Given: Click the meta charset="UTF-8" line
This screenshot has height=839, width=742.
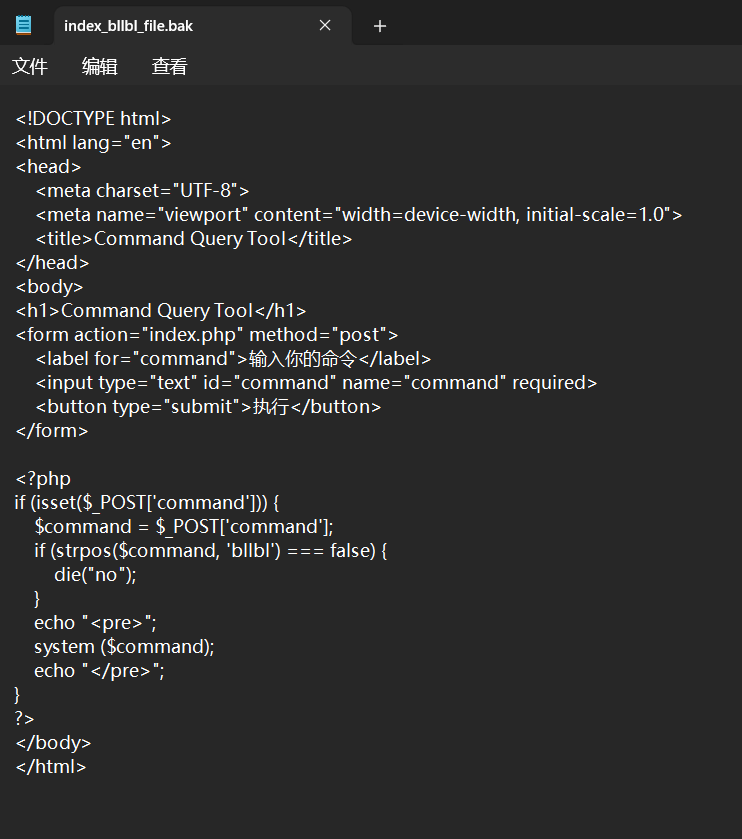Looking at the screenshot, I should (x=142, y=190).
